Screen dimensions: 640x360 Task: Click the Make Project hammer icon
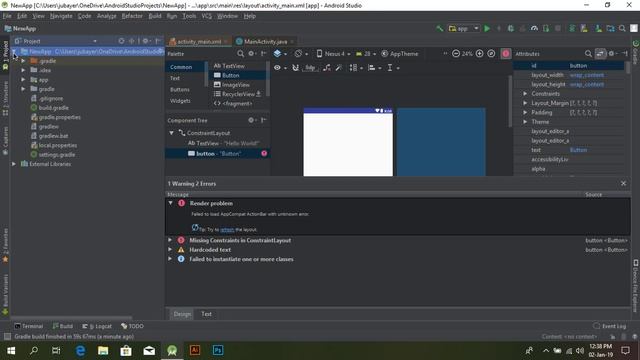pyautogui.click(x=440, y=29)
